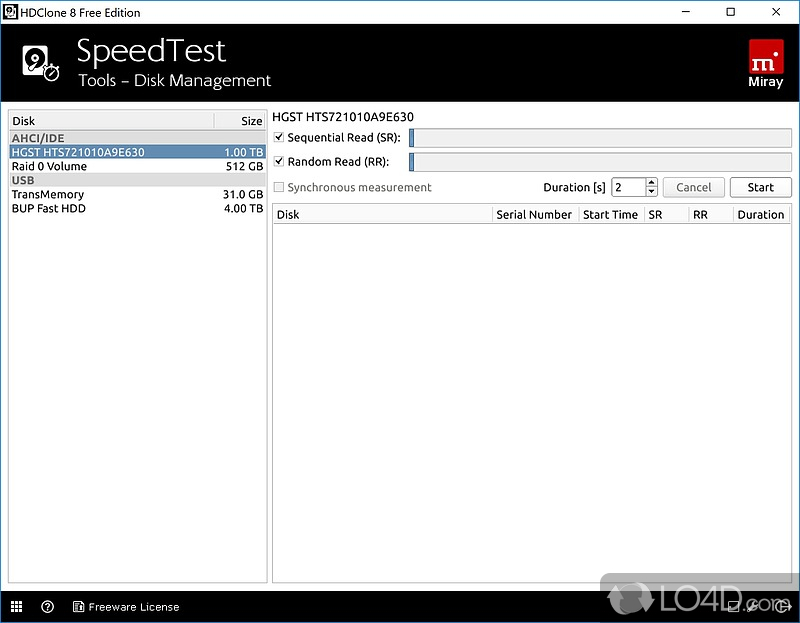
Task: Click the HDClone title bar app icon
Action: tap(10, 12)
